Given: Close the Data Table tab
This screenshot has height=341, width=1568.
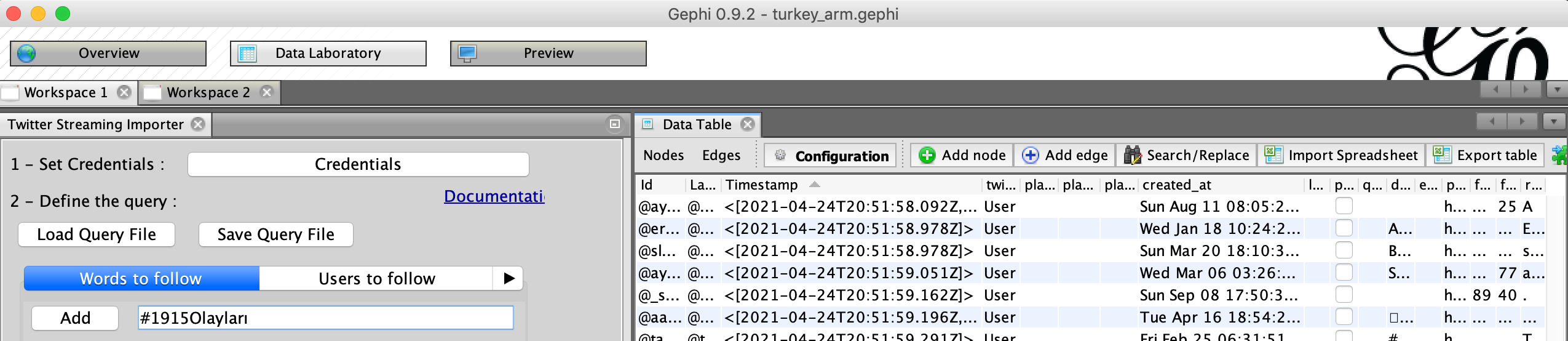Looking at the screenshot, I should click(748, 124).
